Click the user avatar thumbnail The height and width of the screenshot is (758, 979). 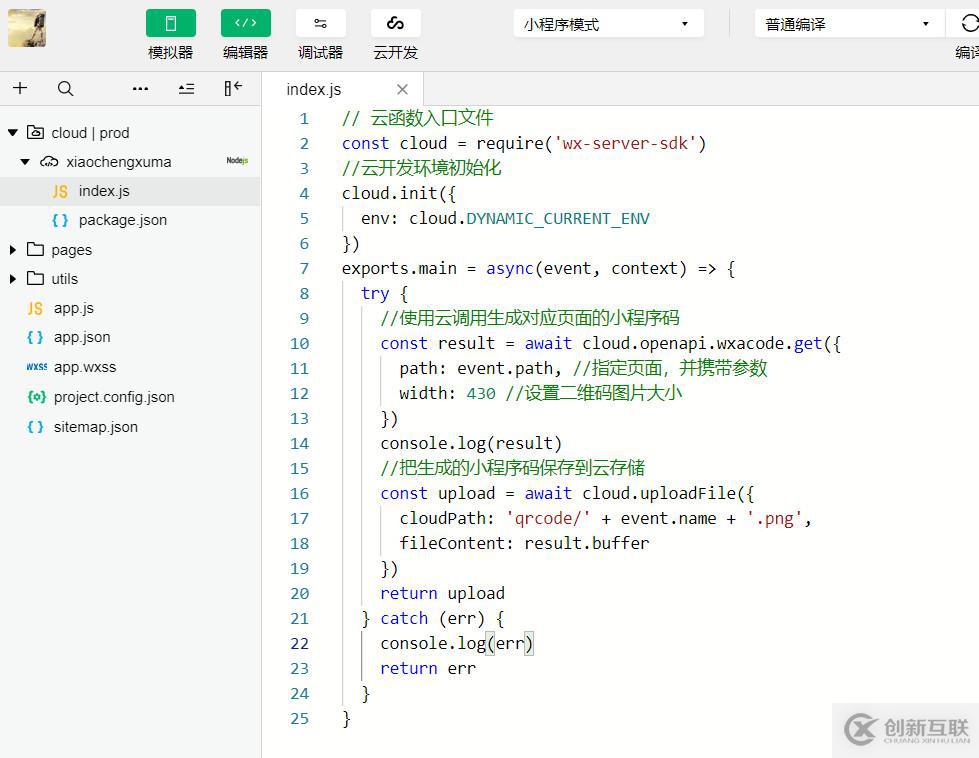27,28
